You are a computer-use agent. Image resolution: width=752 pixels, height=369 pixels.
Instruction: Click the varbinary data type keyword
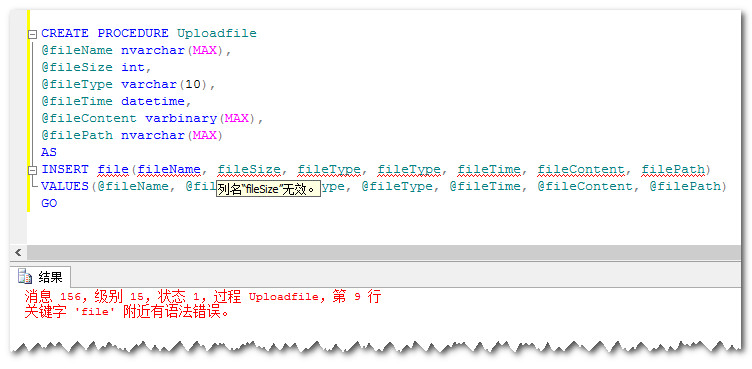pyautogui.click(x=181, y=118)
